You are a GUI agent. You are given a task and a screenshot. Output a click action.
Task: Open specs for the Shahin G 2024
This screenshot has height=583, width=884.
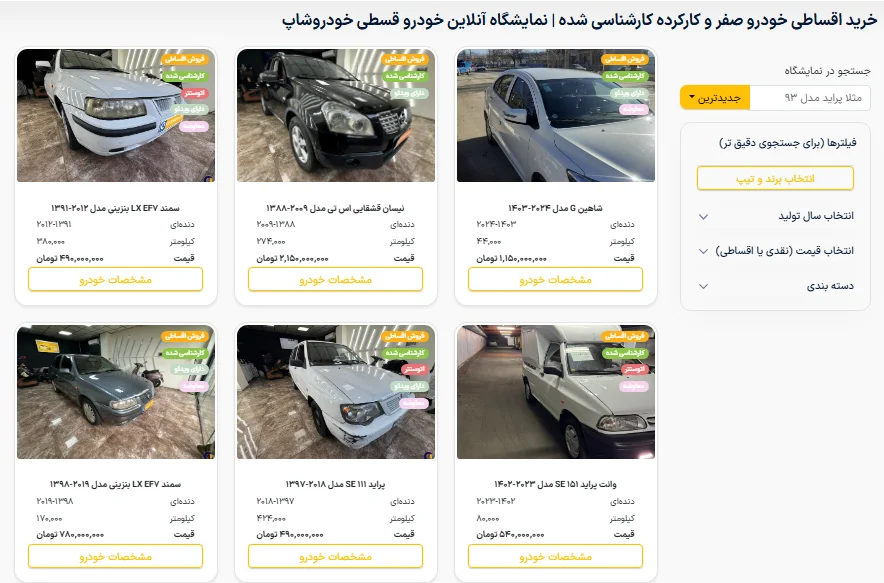point(555,280)
